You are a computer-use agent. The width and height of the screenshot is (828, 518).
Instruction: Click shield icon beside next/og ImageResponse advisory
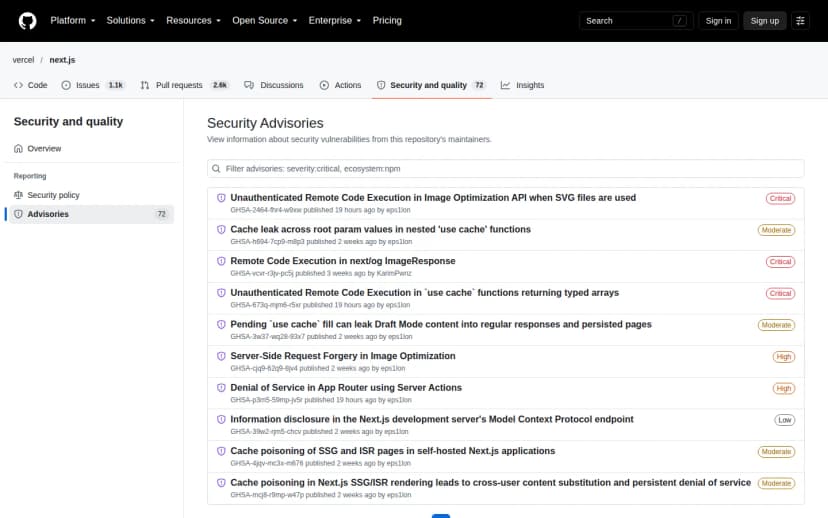[221, 261]
